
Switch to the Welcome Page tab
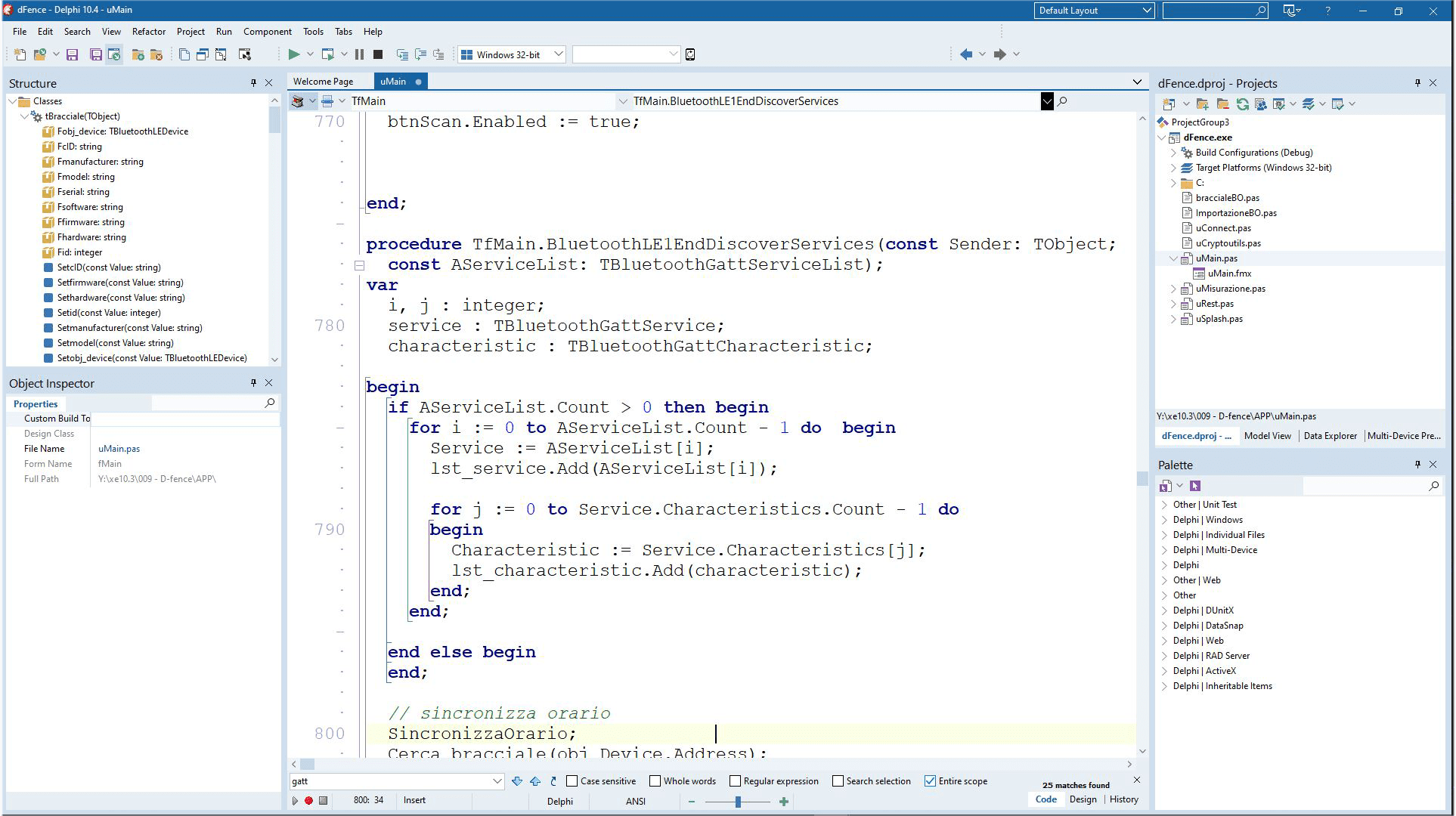click(x=323, y=82)
